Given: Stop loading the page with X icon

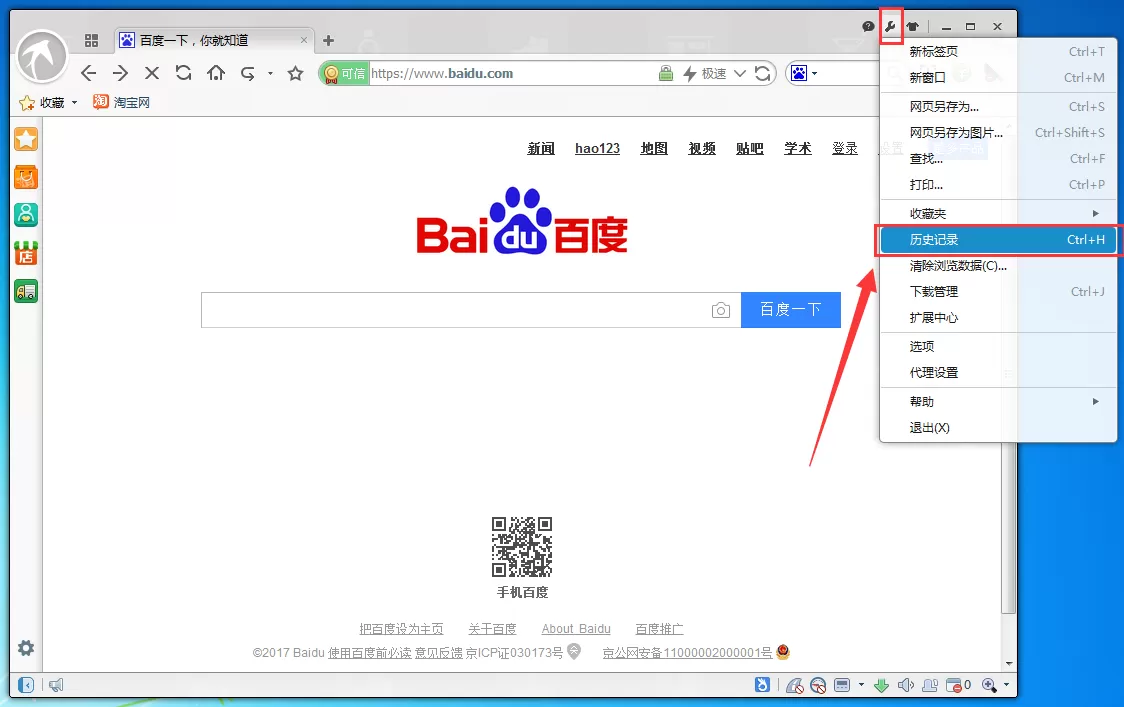Looking at the screenshot, I should click(x=152, y=73).
